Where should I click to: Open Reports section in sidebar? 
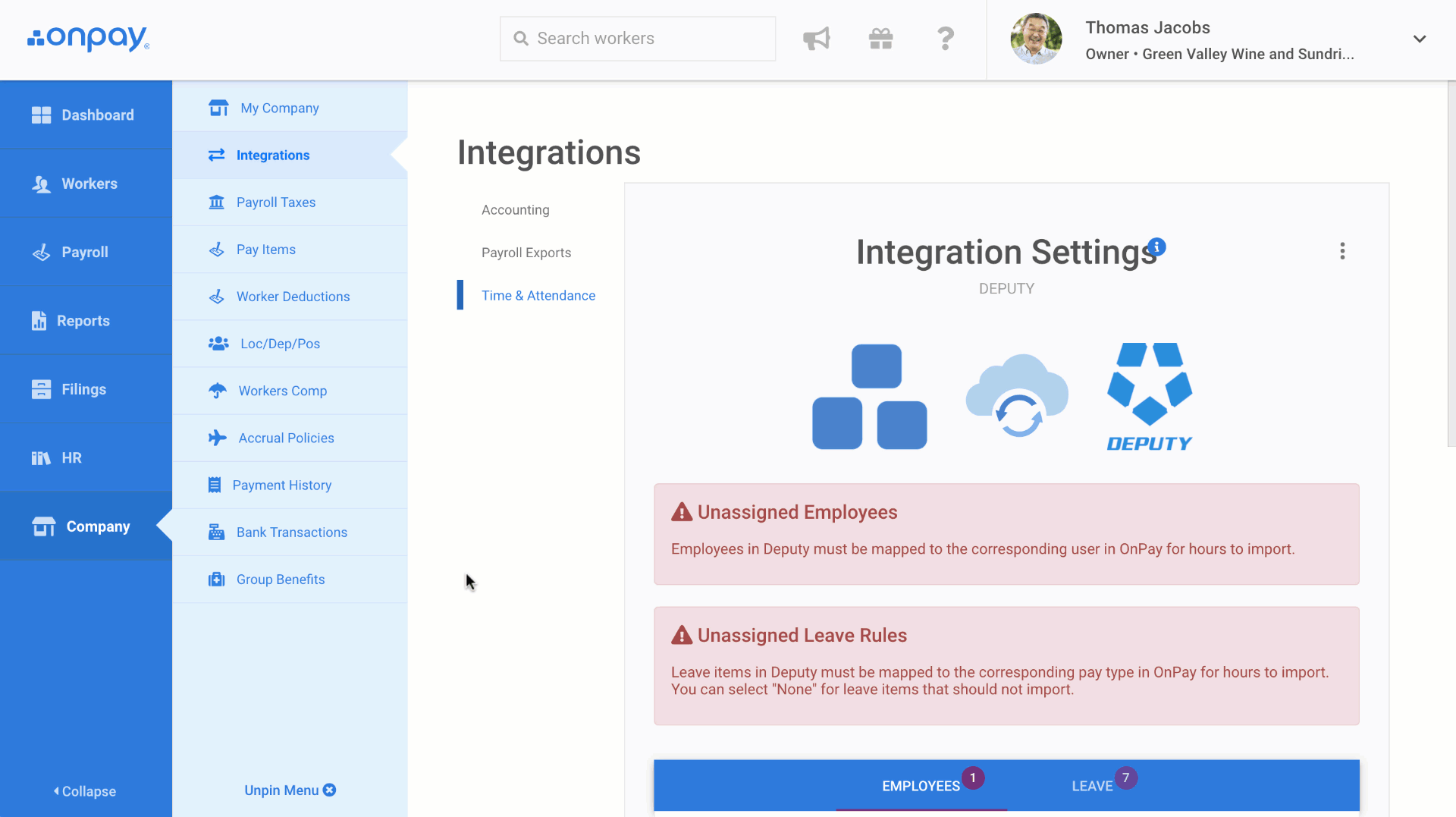coord(86,321)
